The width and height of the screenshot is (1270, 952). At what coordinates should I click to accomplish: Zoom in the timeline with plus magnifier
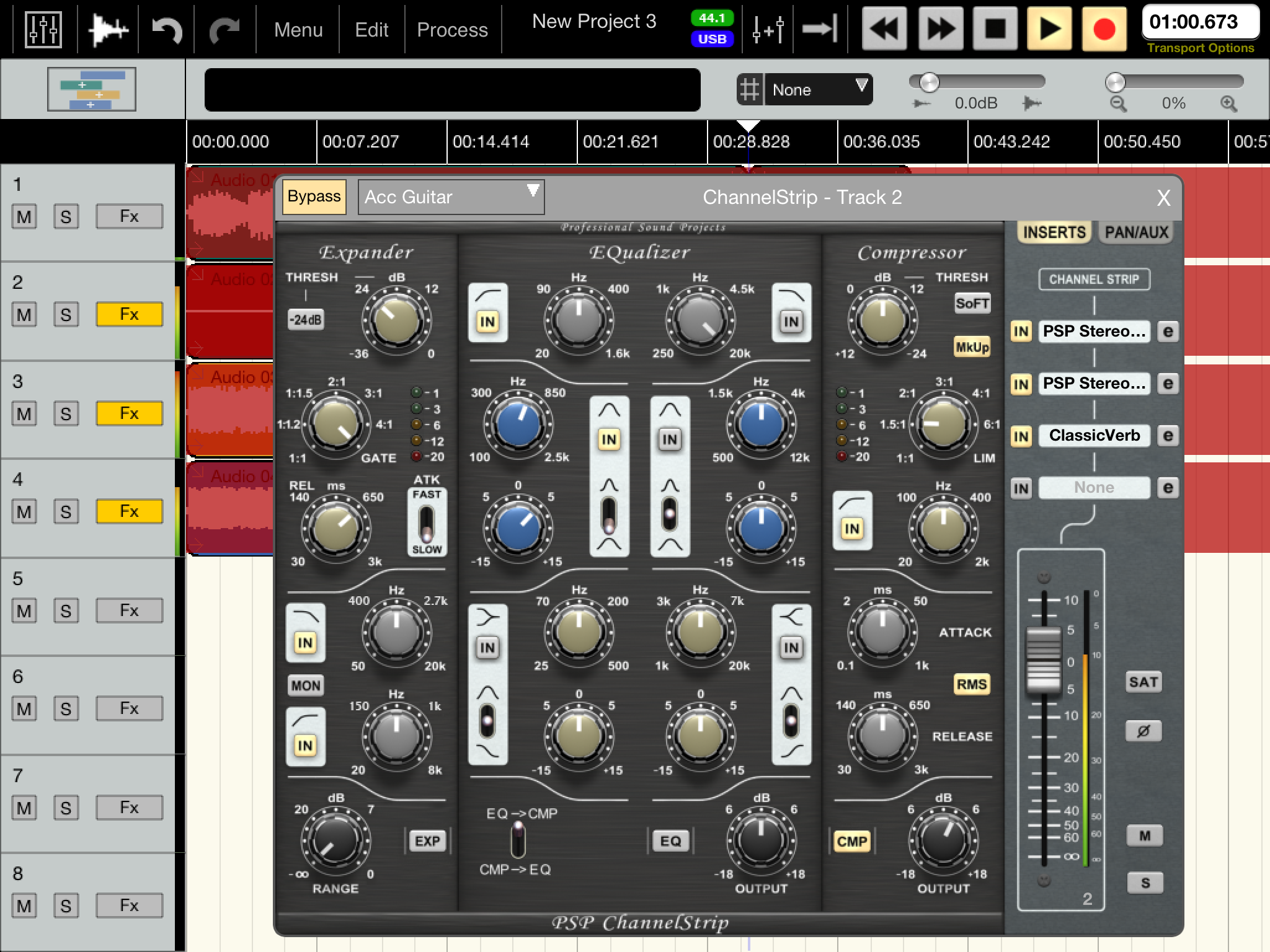point(1229,104)
